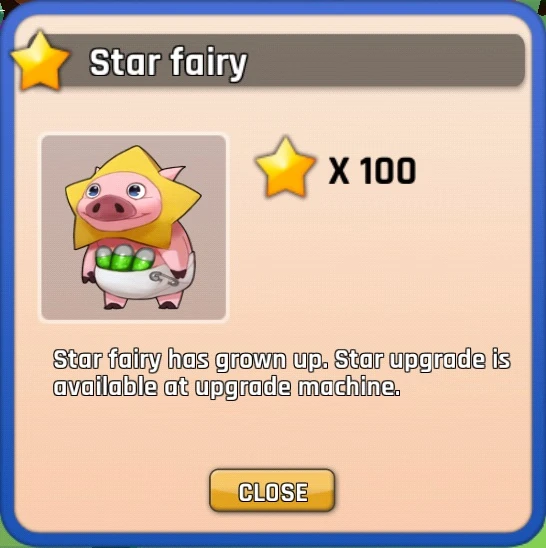This screenshot has height=548, width=546.
Task: Click the safety pin on the diaper
Action: point(163,279)
